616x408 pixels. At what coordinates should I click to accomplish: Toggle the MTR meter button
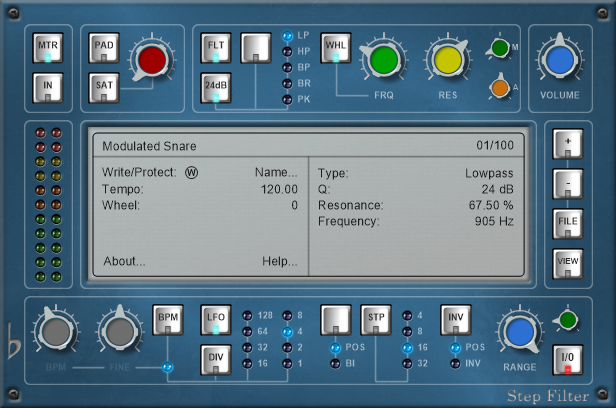[x=48, y=48]
